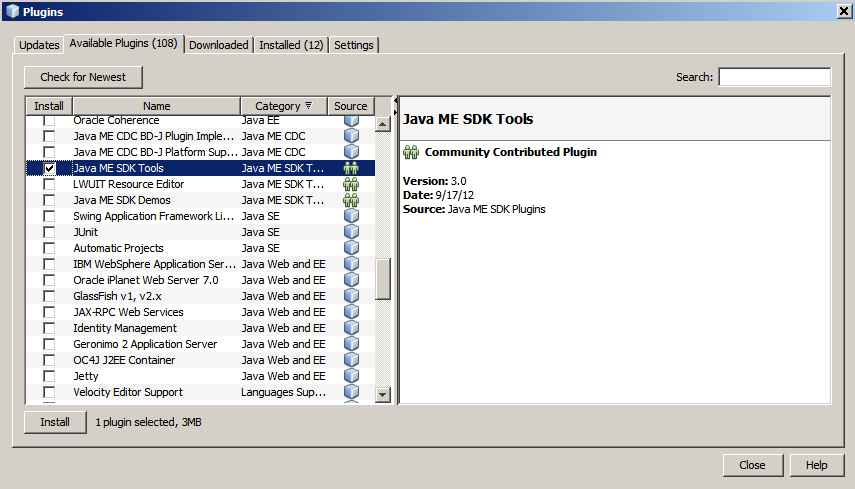Switch to the Installed (12) tab
Screen dimensions: 855x489
click(291, 45)
